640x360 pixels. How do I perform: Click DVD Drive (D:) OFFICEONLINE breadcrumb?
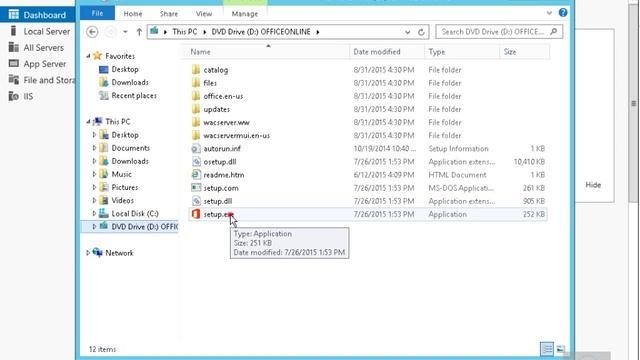(261, 31)
